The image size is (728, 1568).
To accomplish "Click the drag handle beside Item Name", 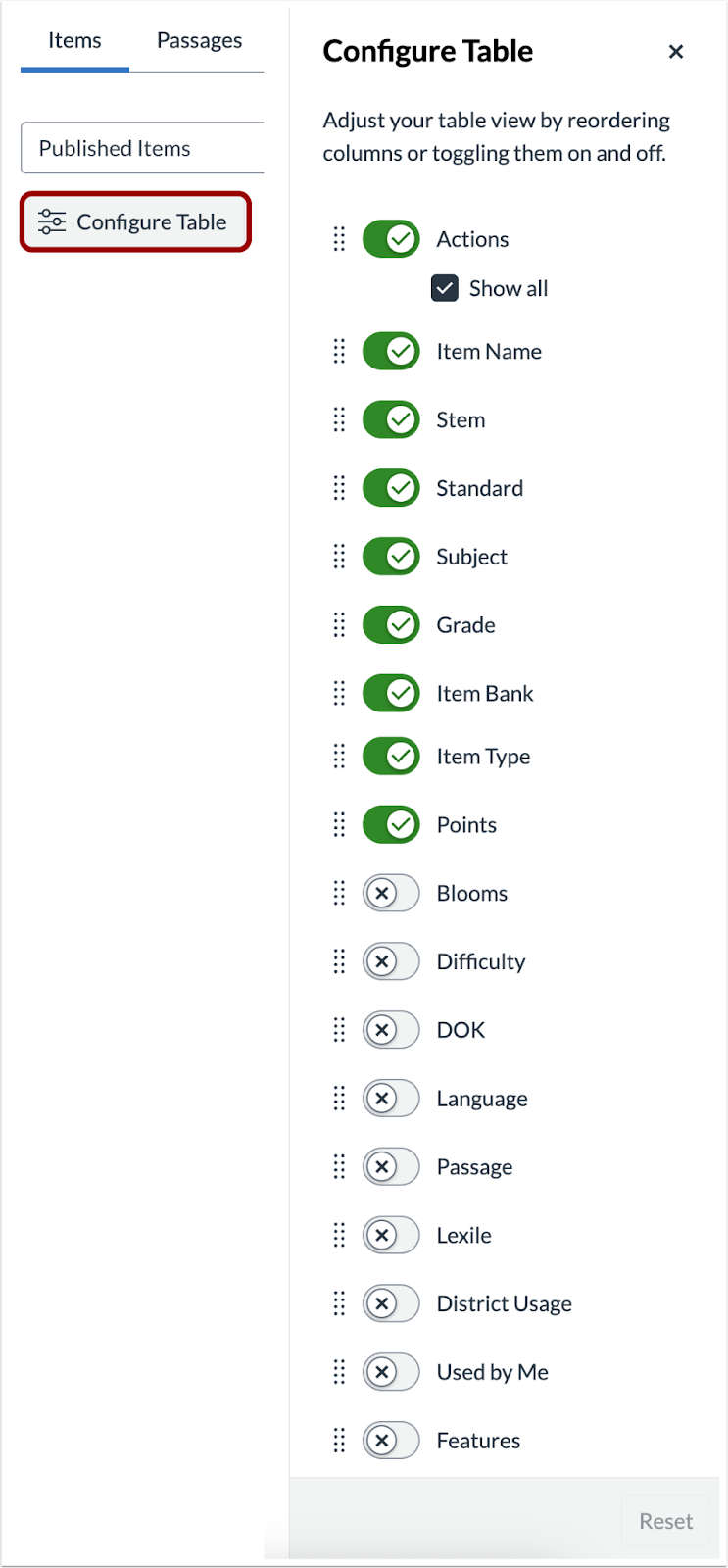I will (x=340, y=351).
